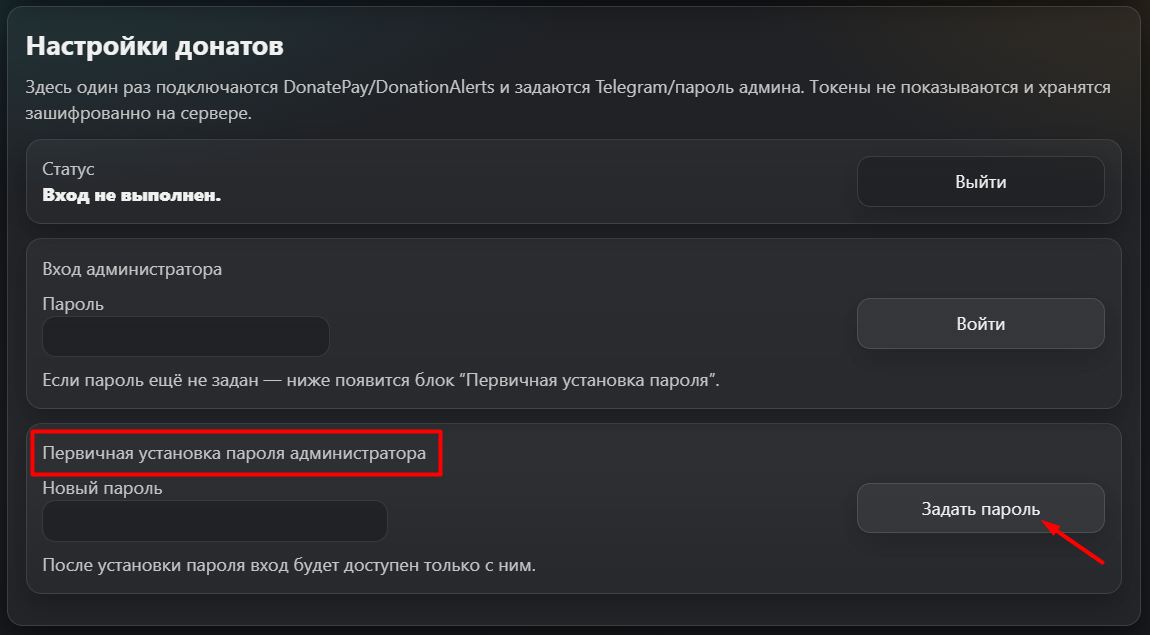Click the Статус label

coord(68,169)
